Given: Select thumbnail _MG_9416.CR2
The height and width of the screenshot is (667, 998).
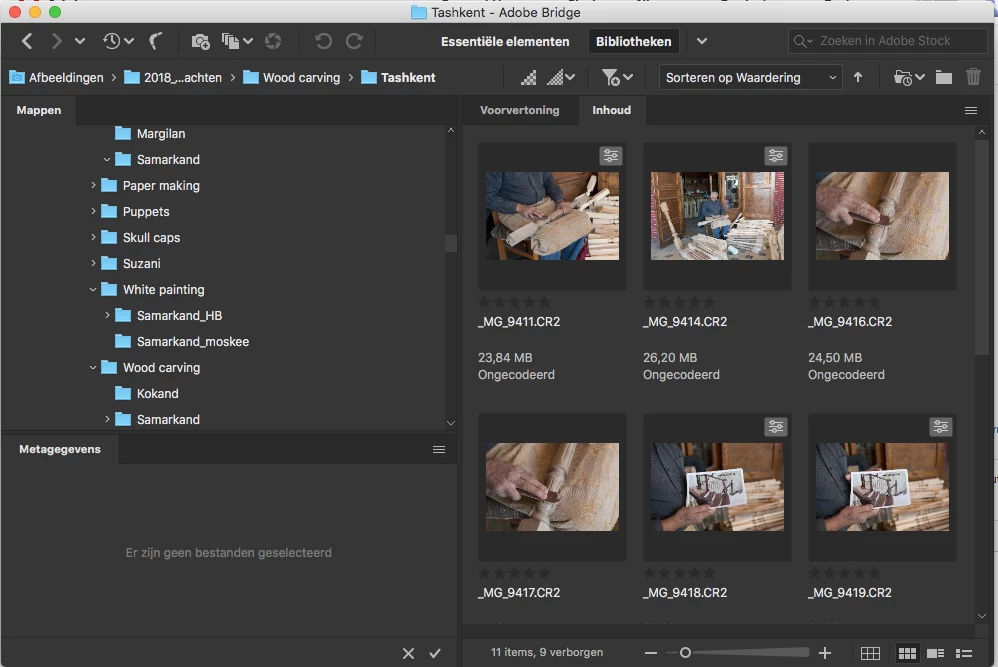Looking at the screenshot, I should click(882, 216).
